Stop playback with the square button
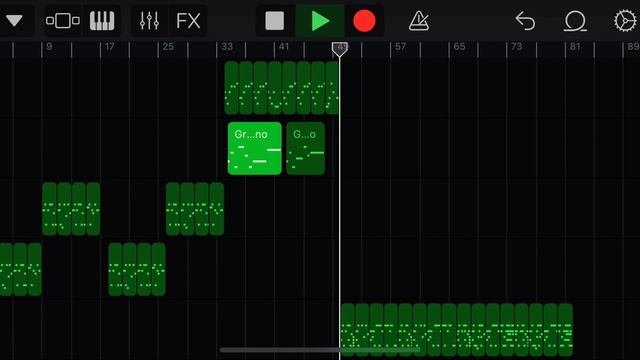 (x=275, y=20)
